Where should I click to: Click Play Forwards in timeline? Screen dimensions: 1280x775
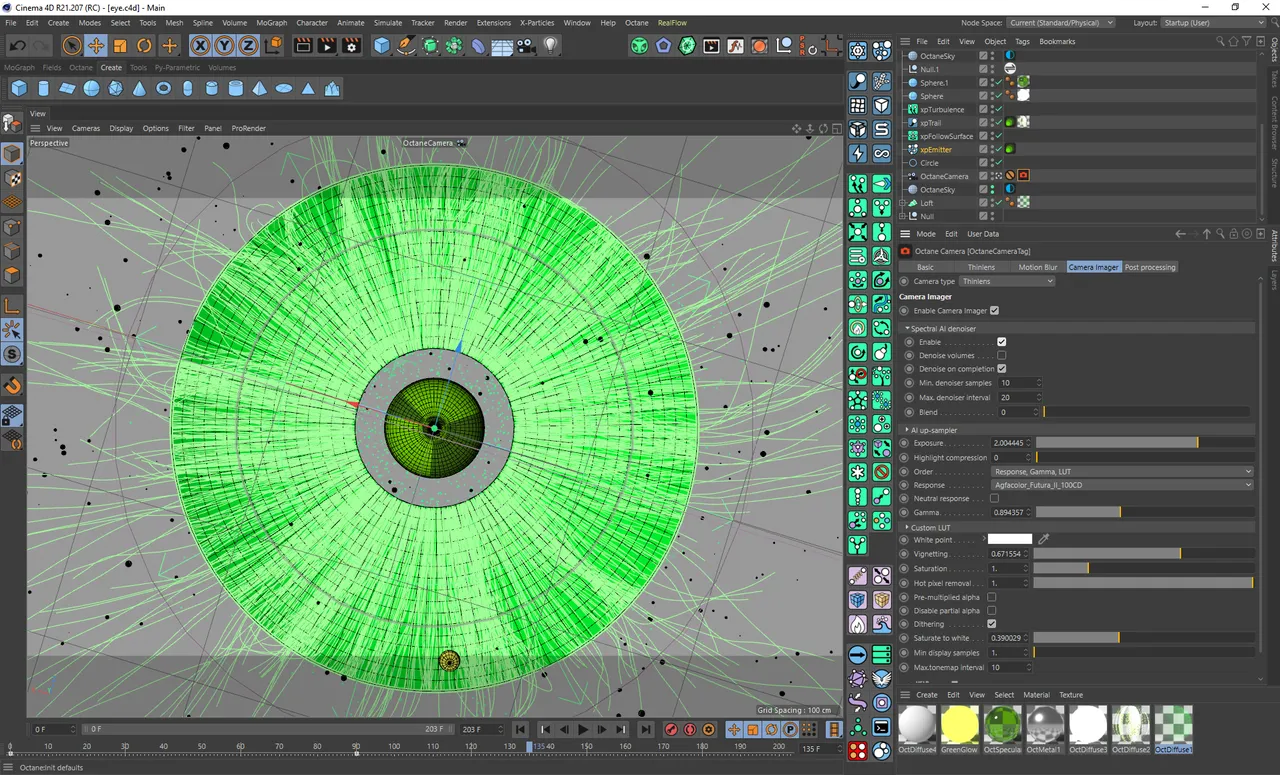[583, 730]
